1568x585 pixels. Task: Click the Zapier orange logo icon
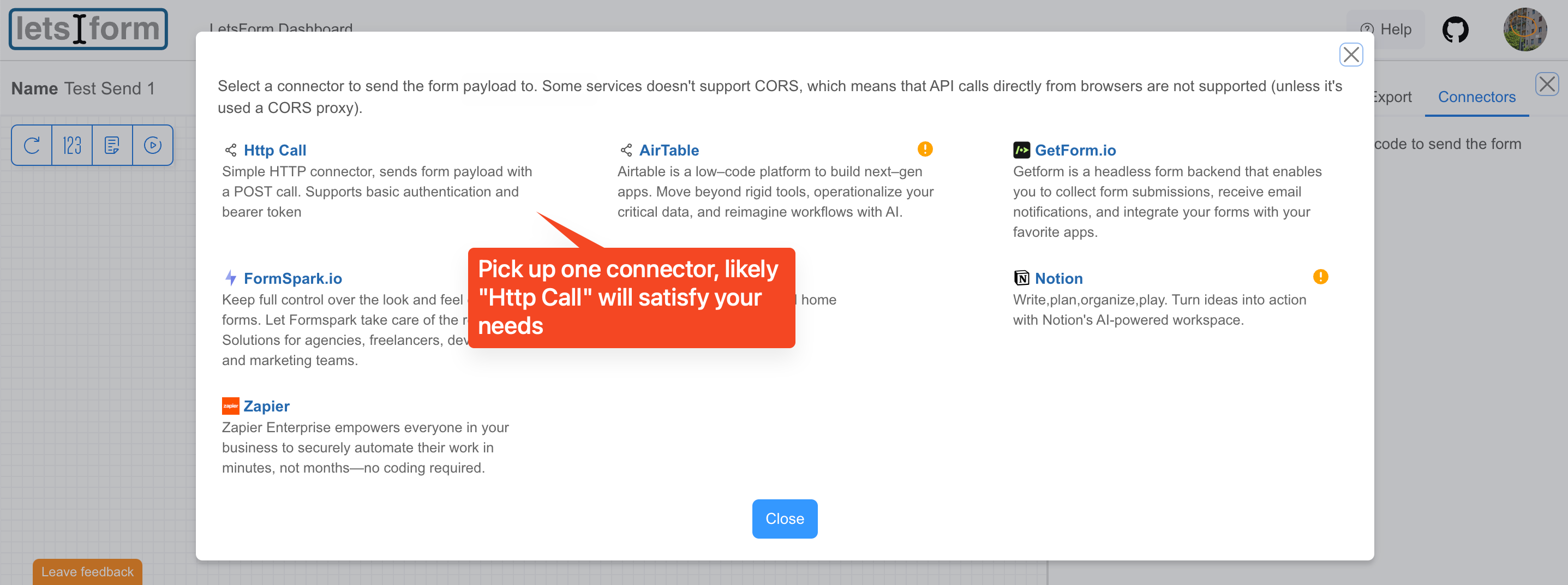tap(231, 406)
